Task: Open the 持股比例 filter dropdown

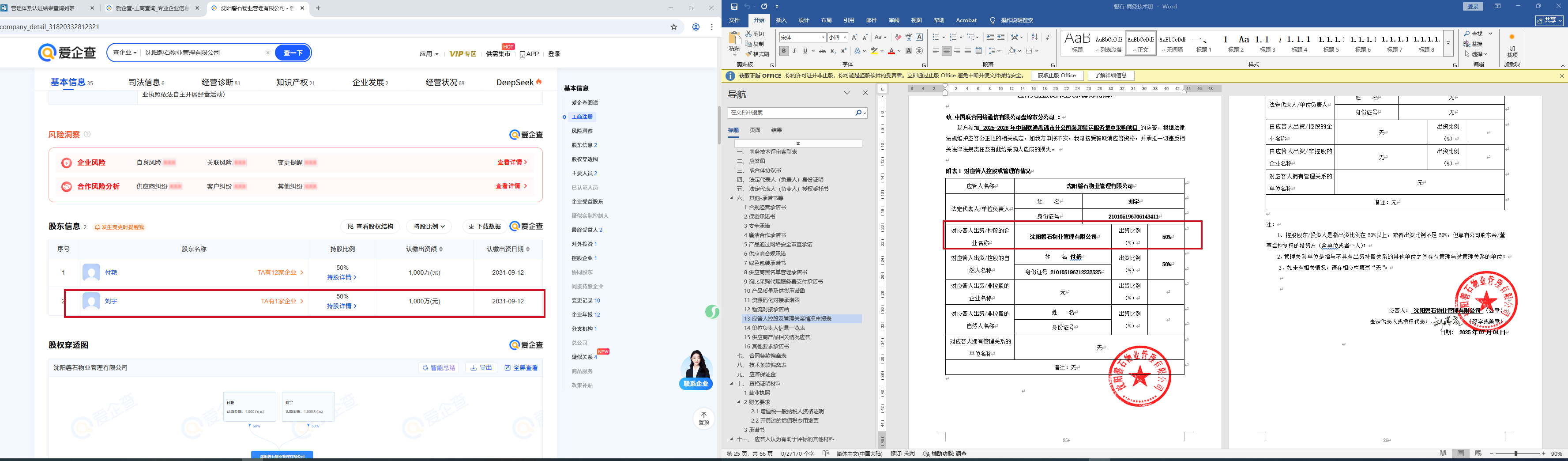Action: pyautogui.click(x=429, y=227)
